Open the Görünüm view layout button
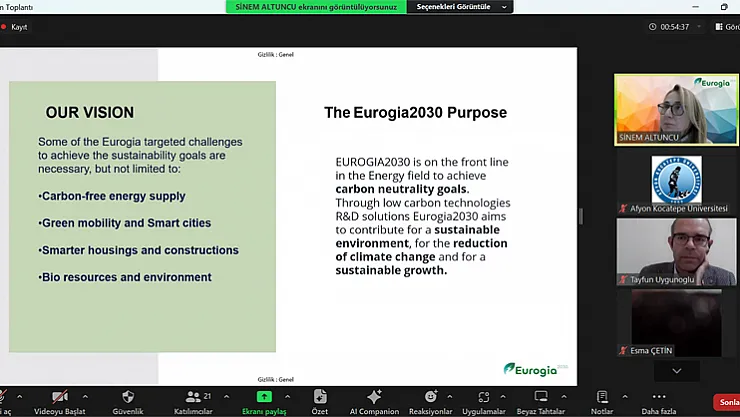Image resolution: width=740 pixels, height=417 pixels. pyautogui.click(x=727, y=27)
